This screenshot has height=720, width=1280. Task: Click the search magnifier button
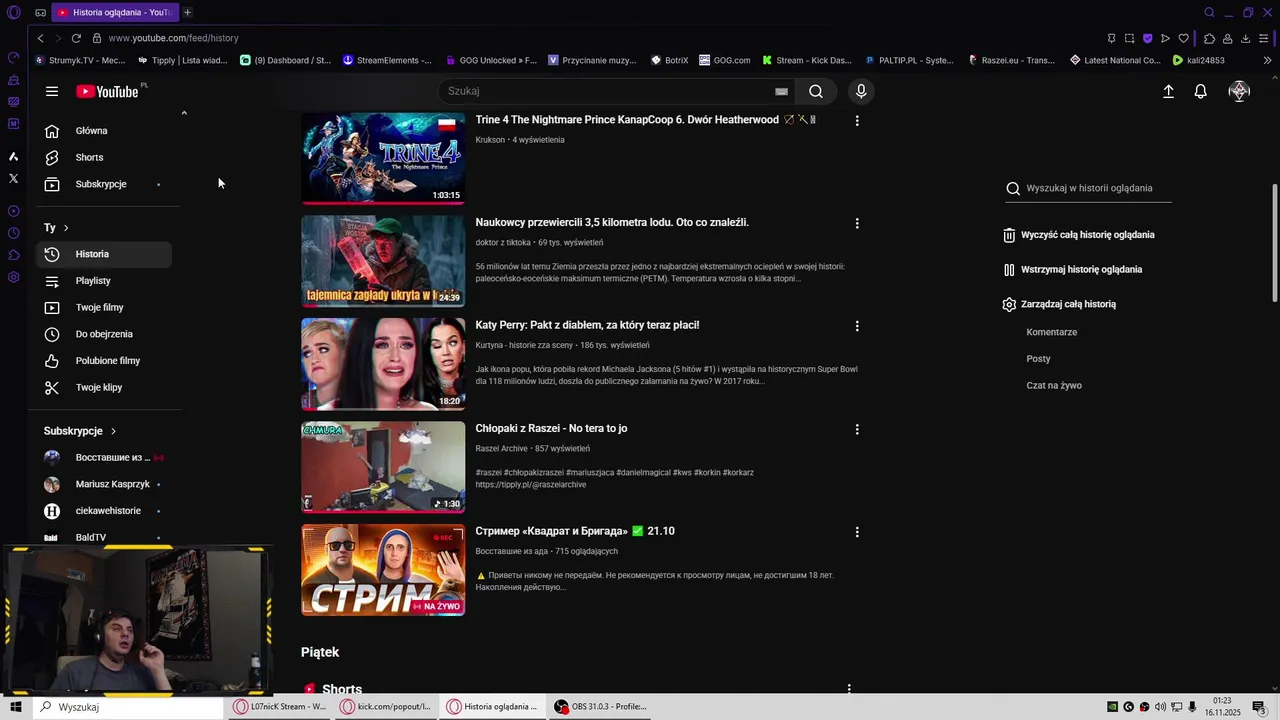(816, 91)
